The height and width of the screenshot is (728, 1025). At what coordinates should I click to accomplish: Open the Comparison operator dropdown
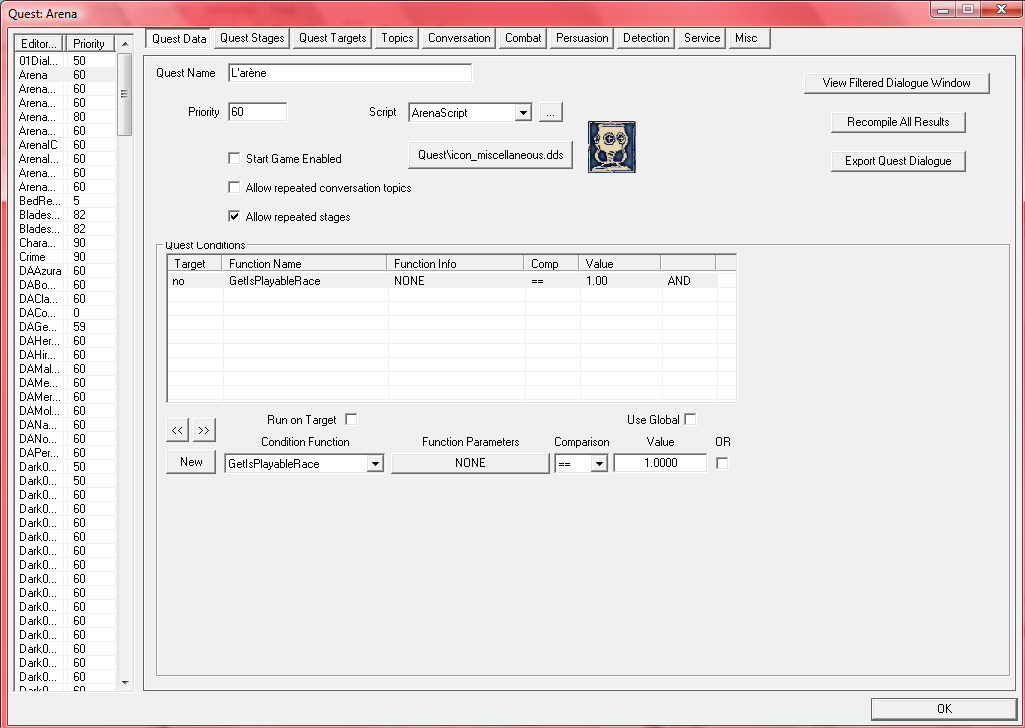(x=599, y=463)
